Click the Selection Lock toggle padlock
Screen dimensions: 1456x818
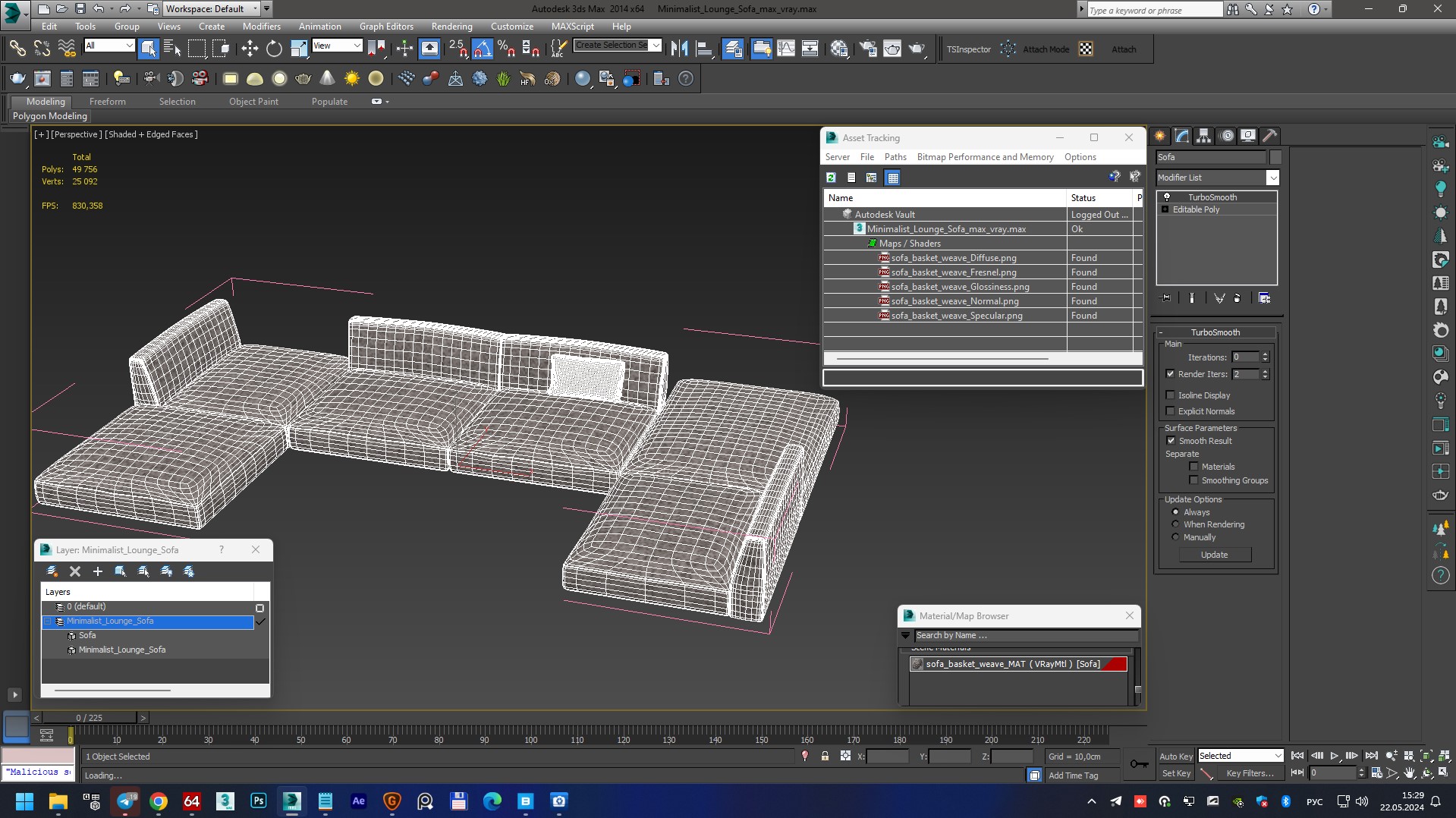825,757
